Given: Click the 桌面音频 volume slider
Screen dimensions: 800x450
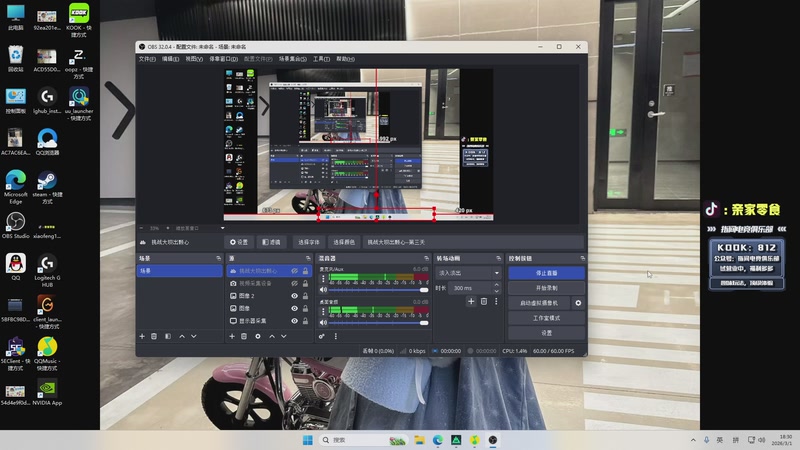Looking at the screenshot, I should coord(378,322).
